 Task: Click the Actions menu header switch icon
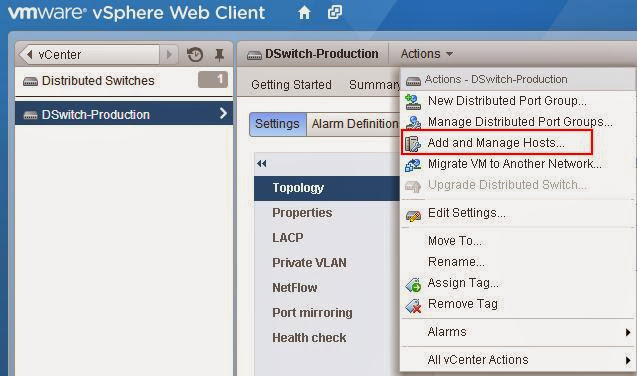coord(413,81)
